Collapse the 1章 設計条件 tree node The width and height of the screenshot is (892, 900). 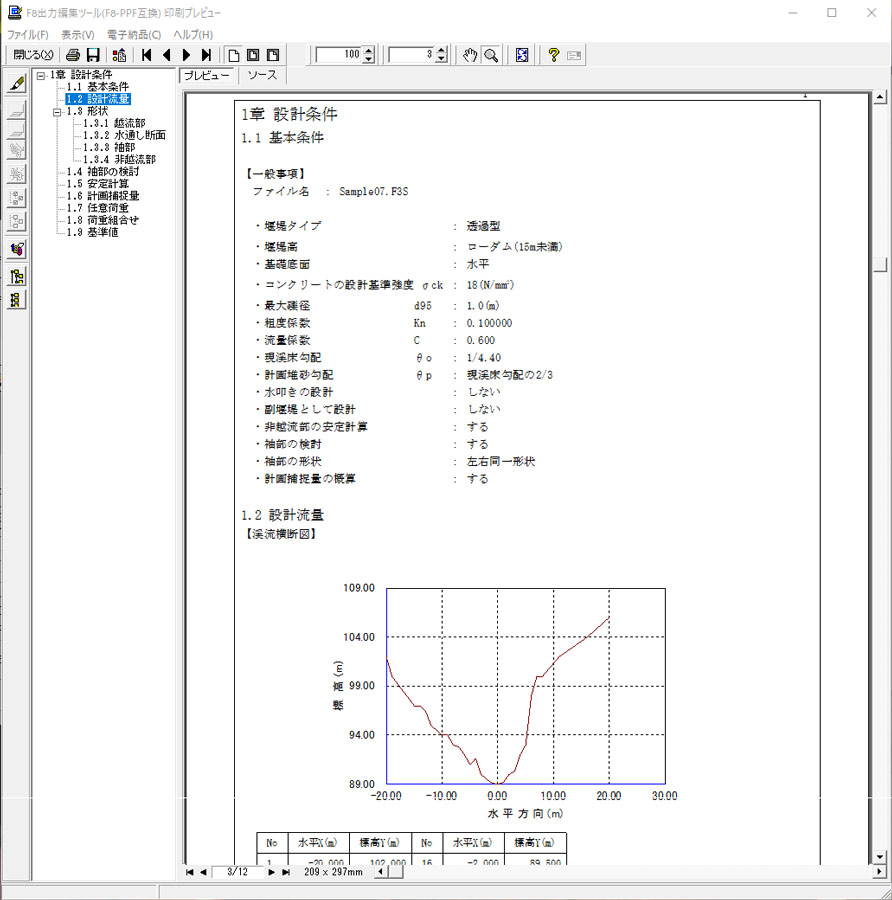[40, 75]
